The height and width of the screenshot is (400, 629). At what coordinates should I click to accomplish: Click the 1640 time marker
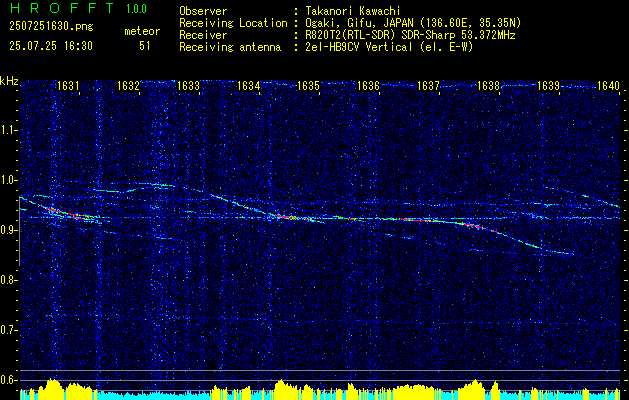(609, 86)
